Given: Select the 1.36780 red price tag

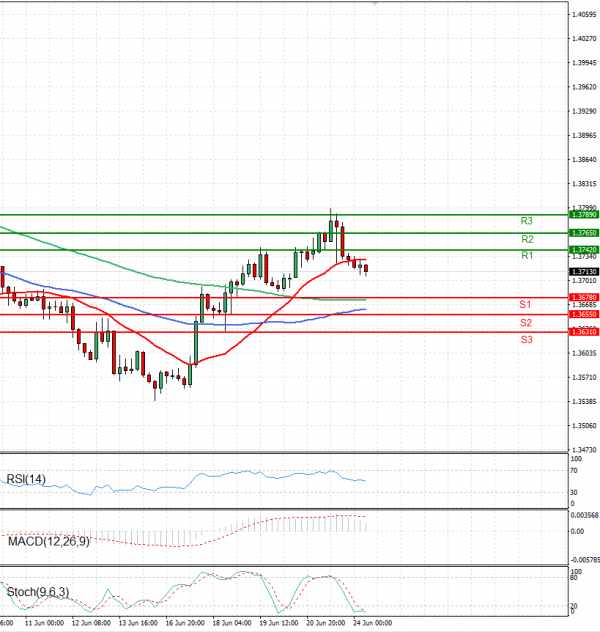Looking at the screenshot, I should tap(584, 297).
